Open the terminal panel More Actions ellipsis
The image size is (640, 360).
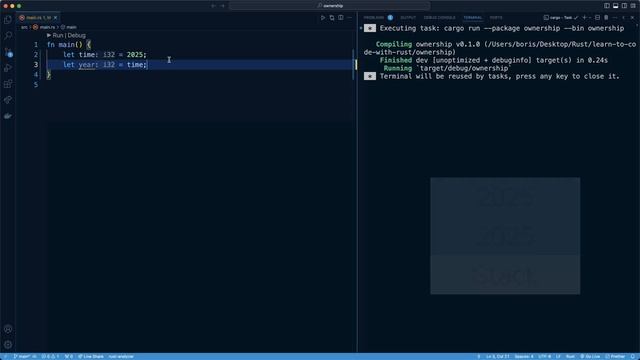(615, 18)
